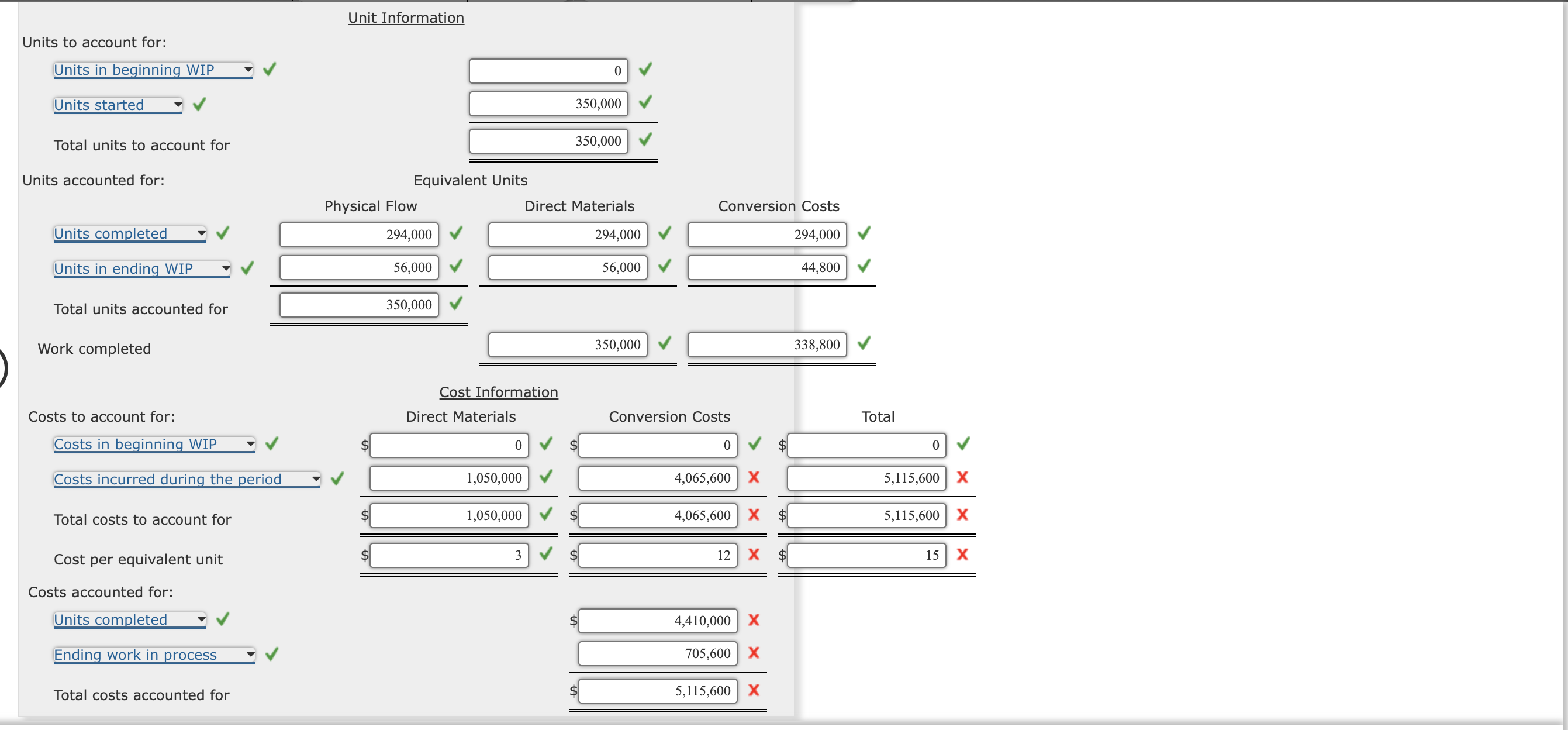Image resolution: width=1568 pixels, height=730 pixels.
Task: Click the red X next to 4,065,600 conversion costs
Action: pos(754,478)
